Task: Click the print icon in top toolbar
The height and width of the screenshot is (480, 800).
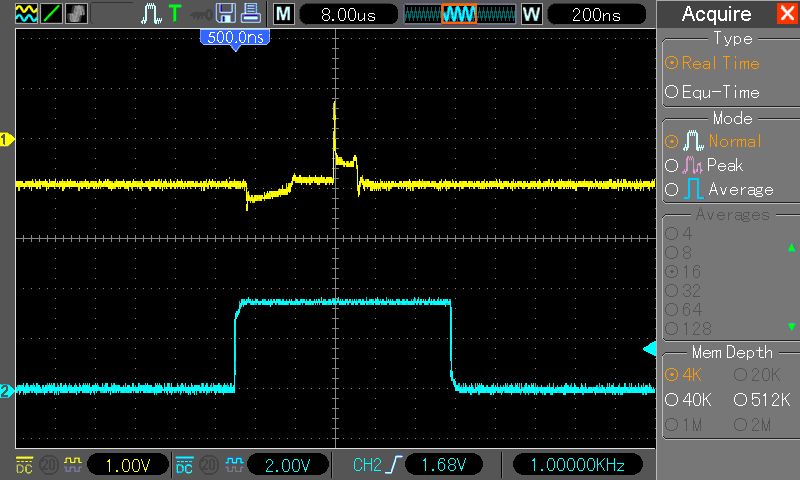Action: [251, 14]
